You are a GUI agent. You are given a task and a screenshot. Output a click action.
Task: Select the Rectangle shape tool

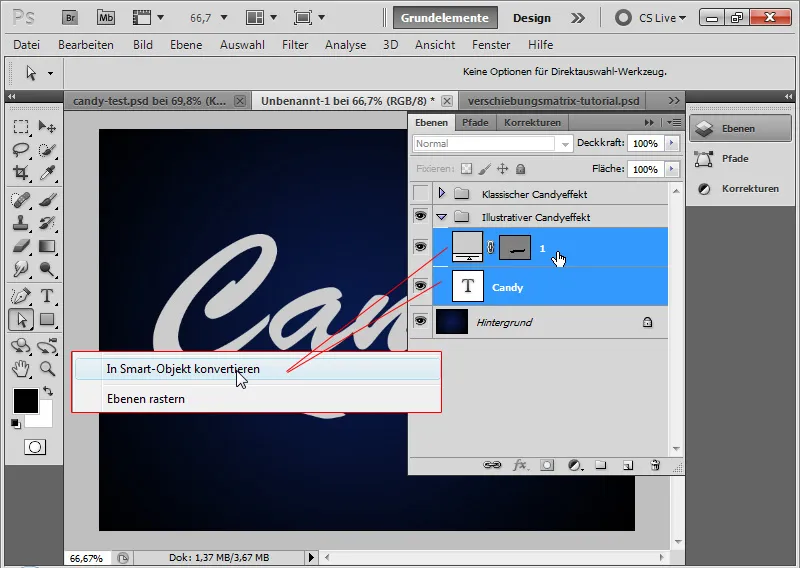[47, 319]
